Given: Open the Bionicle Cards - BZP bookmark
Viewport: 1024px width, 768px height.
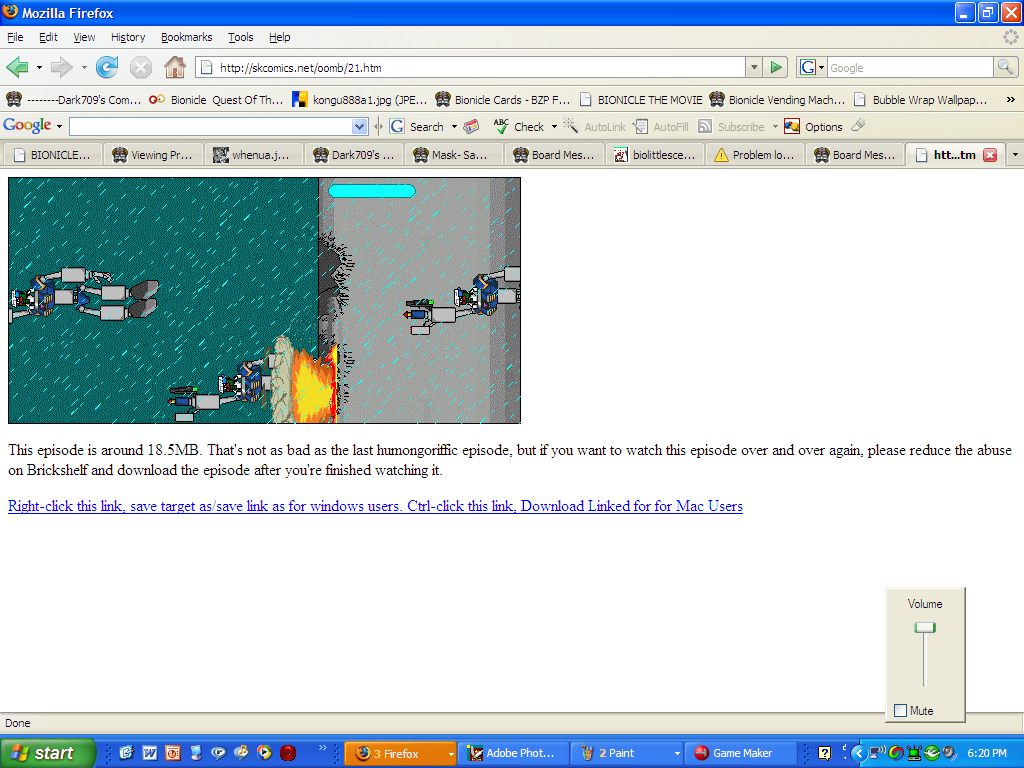Looking at the screenshot, I should click(504, 99).
